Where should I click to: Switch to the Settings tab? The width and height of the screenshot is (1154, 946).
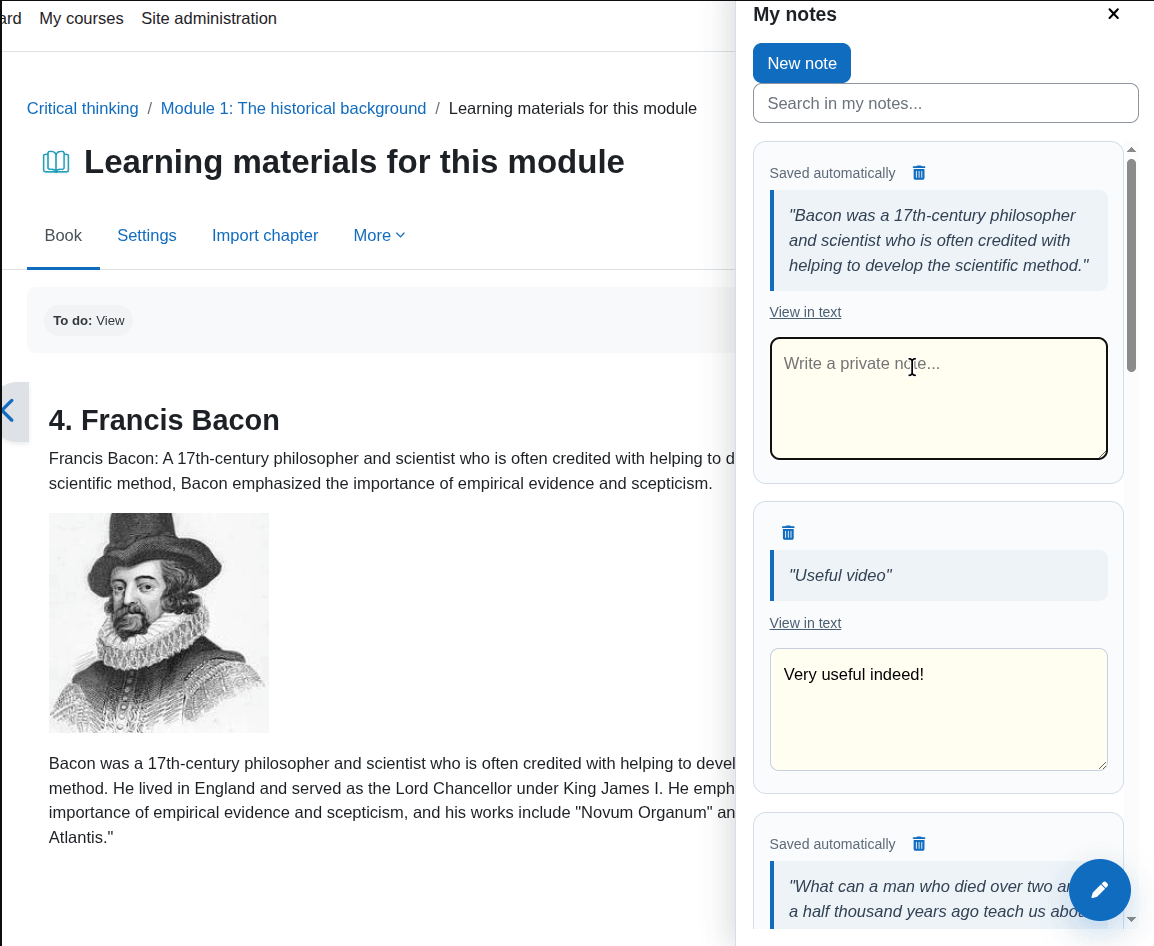pyautogui.click(x=146, y=236)
